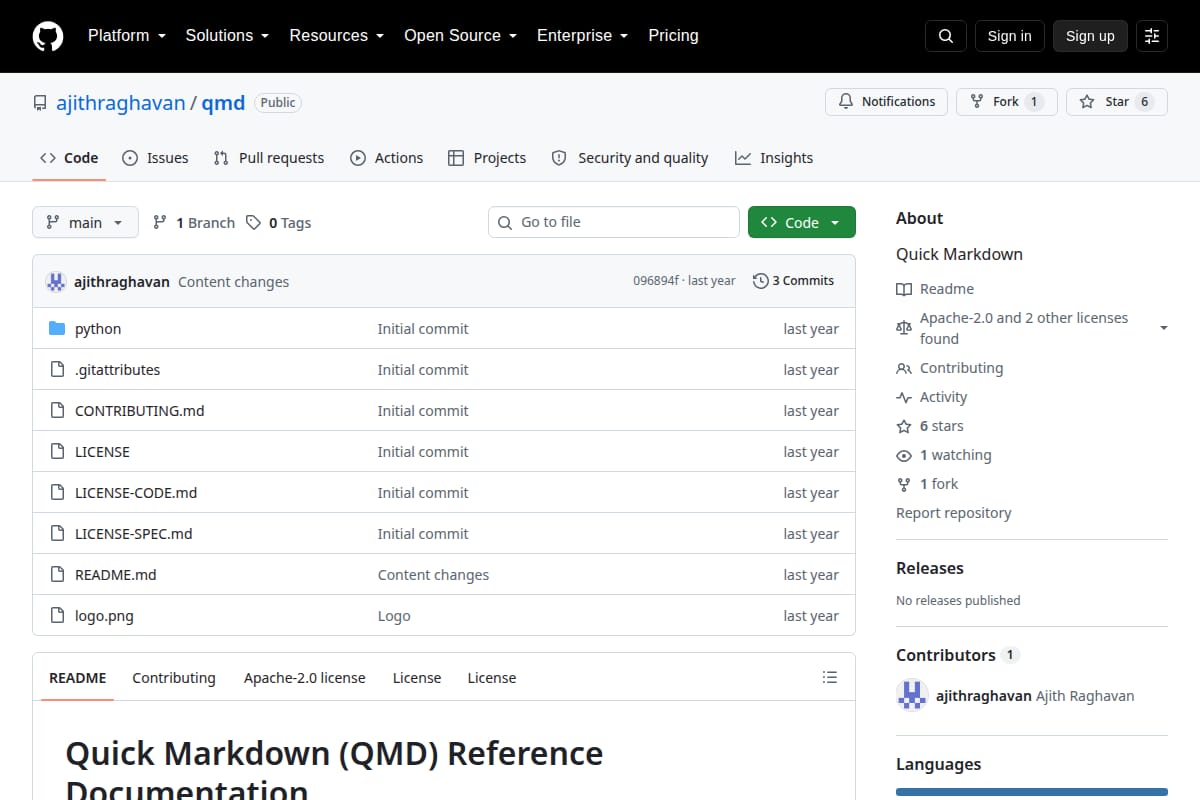
Task: Click the Languages color bar
Action: tap(1032, 792)
